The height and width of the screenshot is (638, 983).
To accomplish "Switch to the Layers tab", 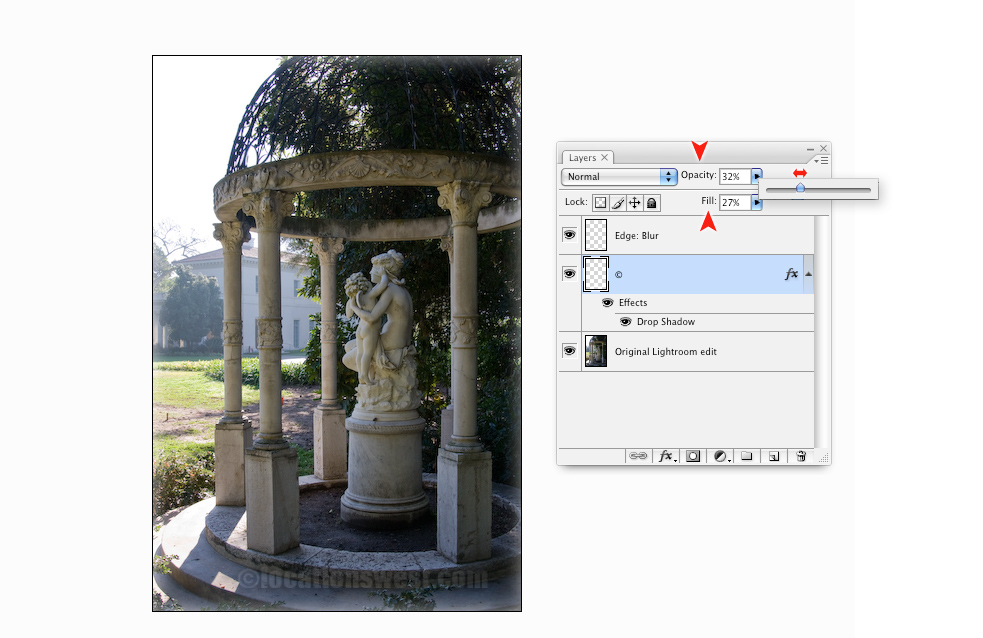I will click(582, 157).
